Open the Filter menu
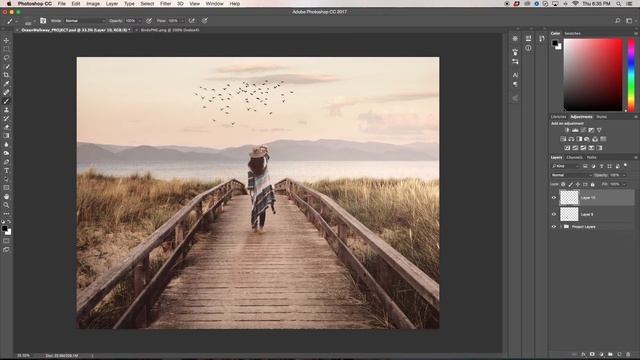The height and width of the screenshot is (360, 640). [x=165, y=4]
